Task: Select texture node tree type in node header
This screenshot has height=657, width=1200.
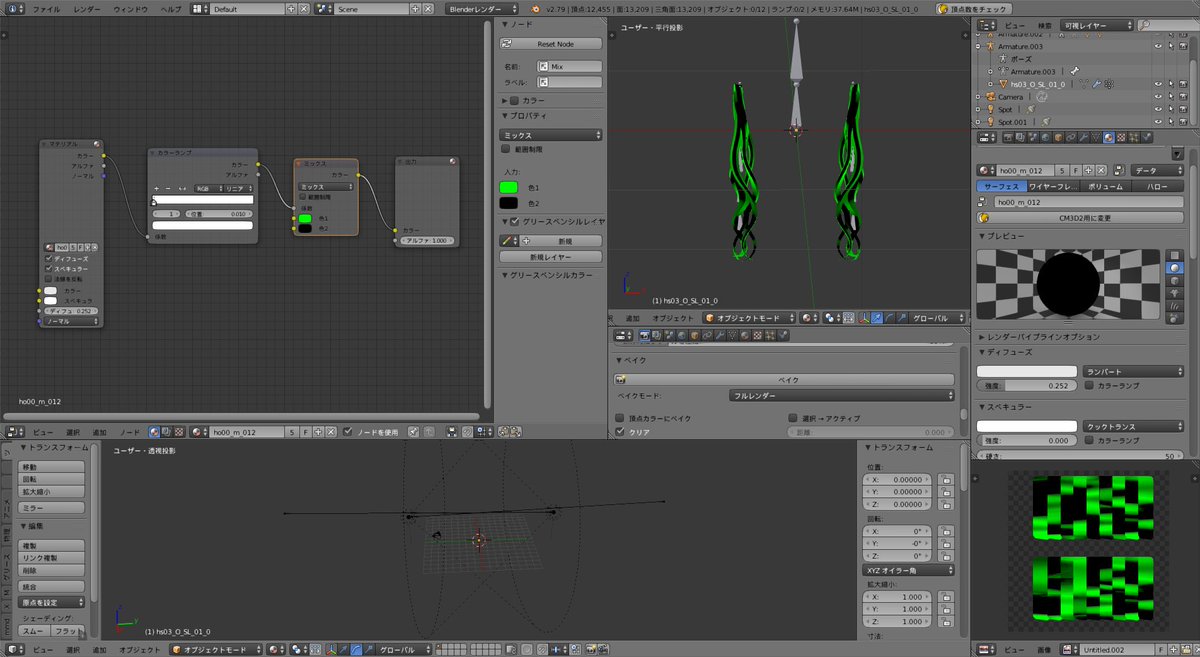Action: pos(179,432)
